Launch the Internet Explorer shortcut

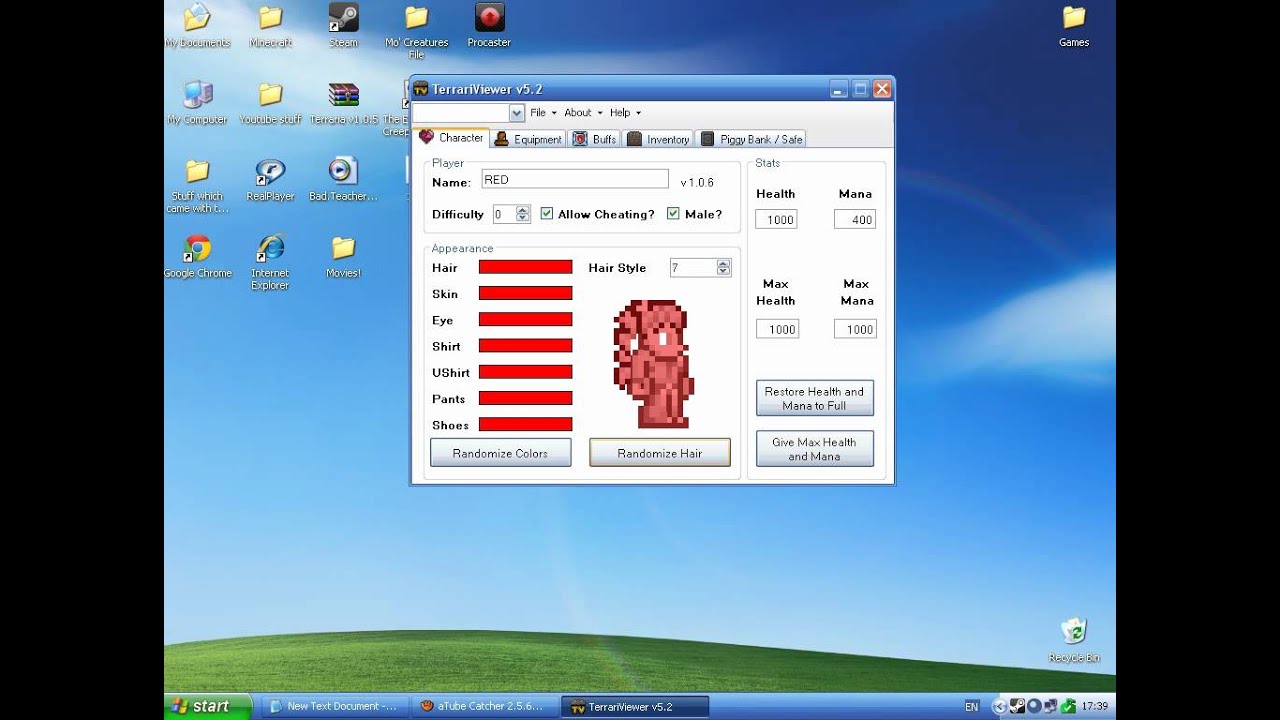tap(270, 263)
